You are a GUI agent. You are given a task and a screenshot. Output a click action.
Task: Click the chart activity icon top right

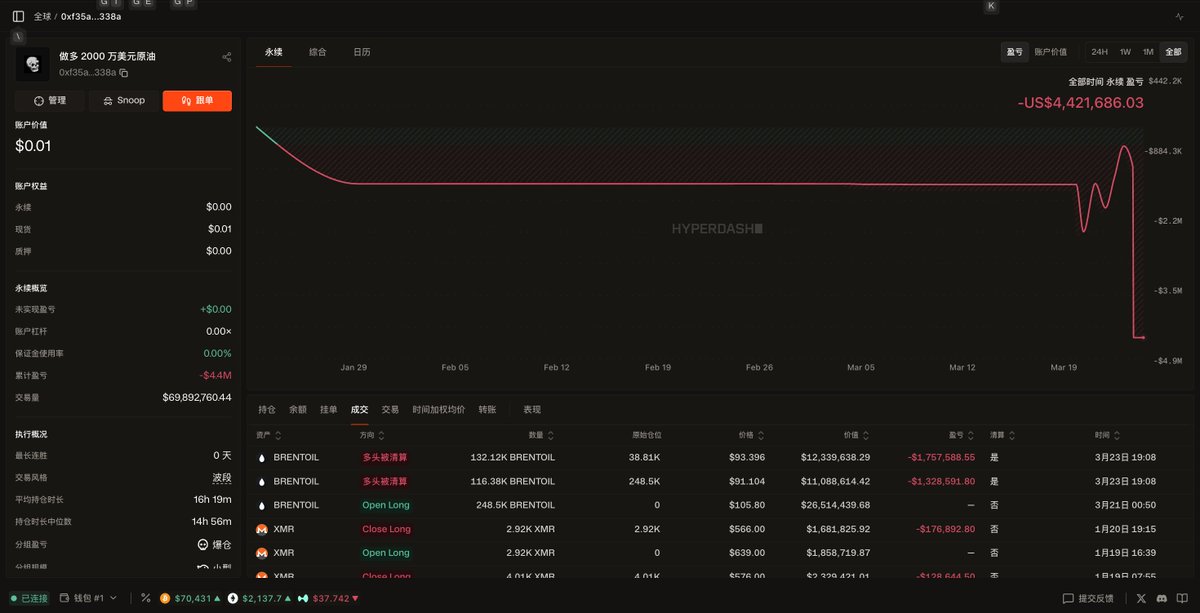coord(1179,17)
